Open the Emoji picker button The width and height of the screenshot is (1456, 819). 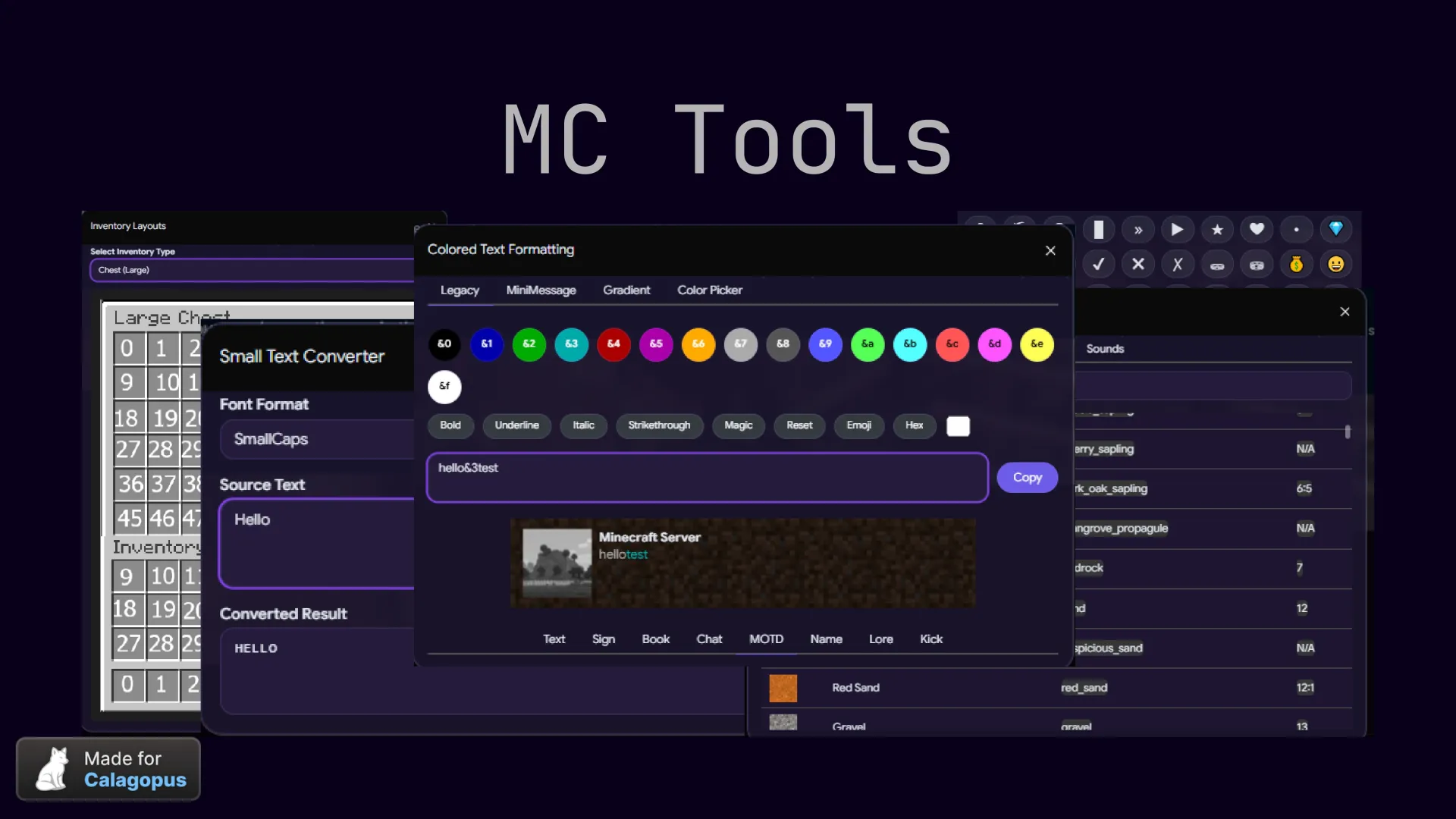point(859,425)
